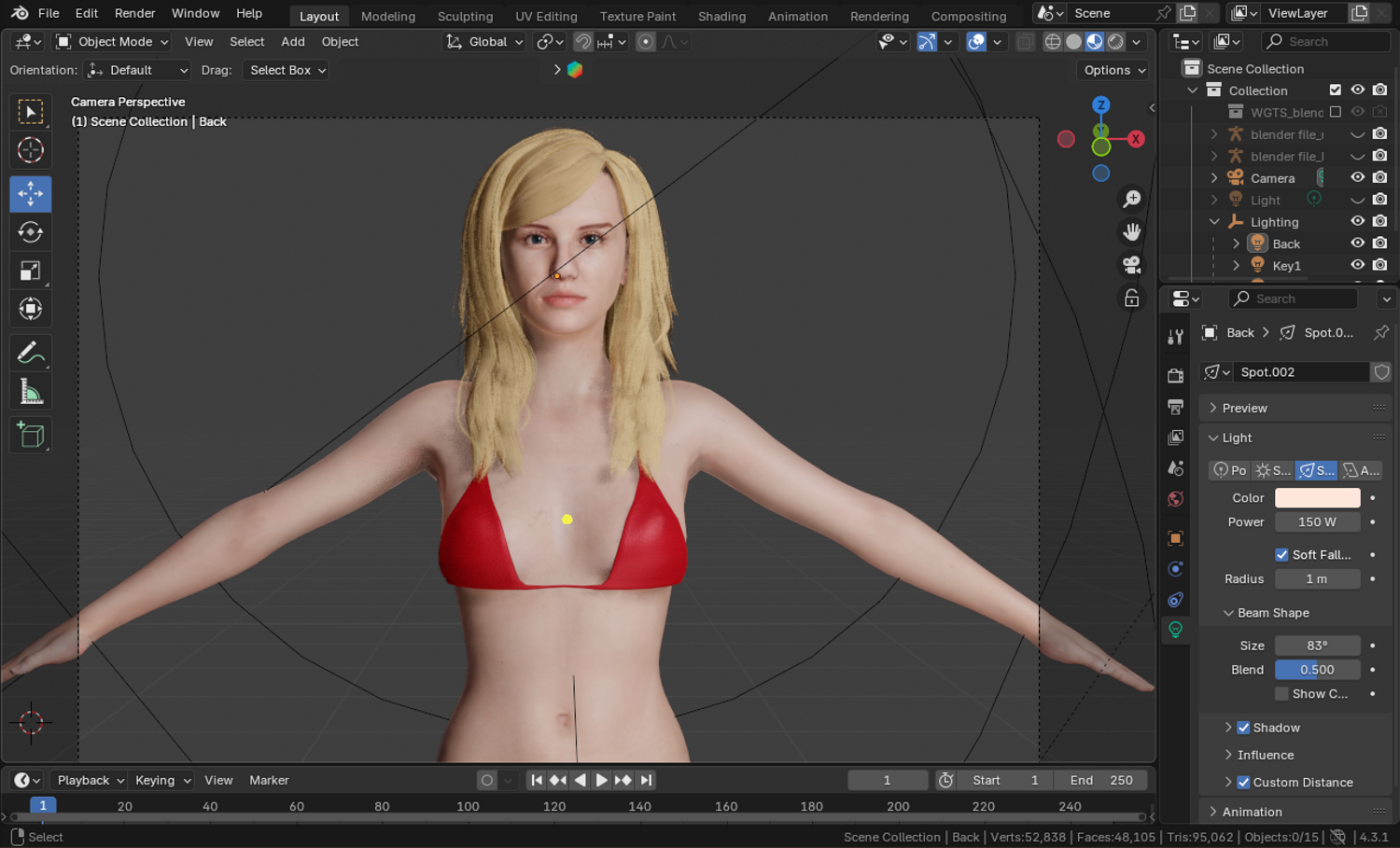Hide the Back light in viewport
Image resolution: width=1400 pixels, height=848 pixels.
coord(1358,243)
